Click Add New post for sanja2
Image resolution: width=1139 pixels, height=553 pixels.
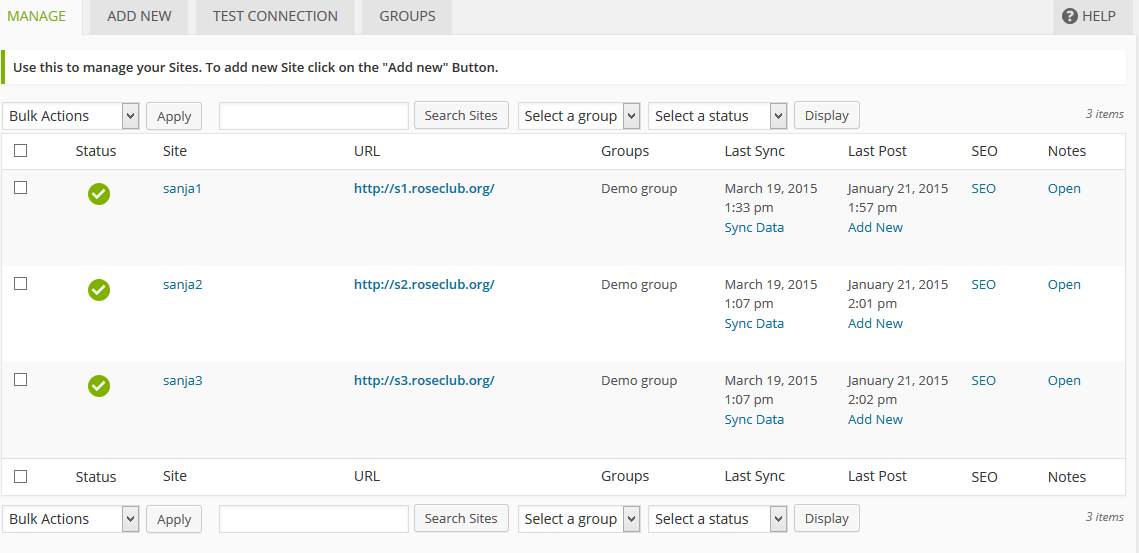click(x=875, y=323)
